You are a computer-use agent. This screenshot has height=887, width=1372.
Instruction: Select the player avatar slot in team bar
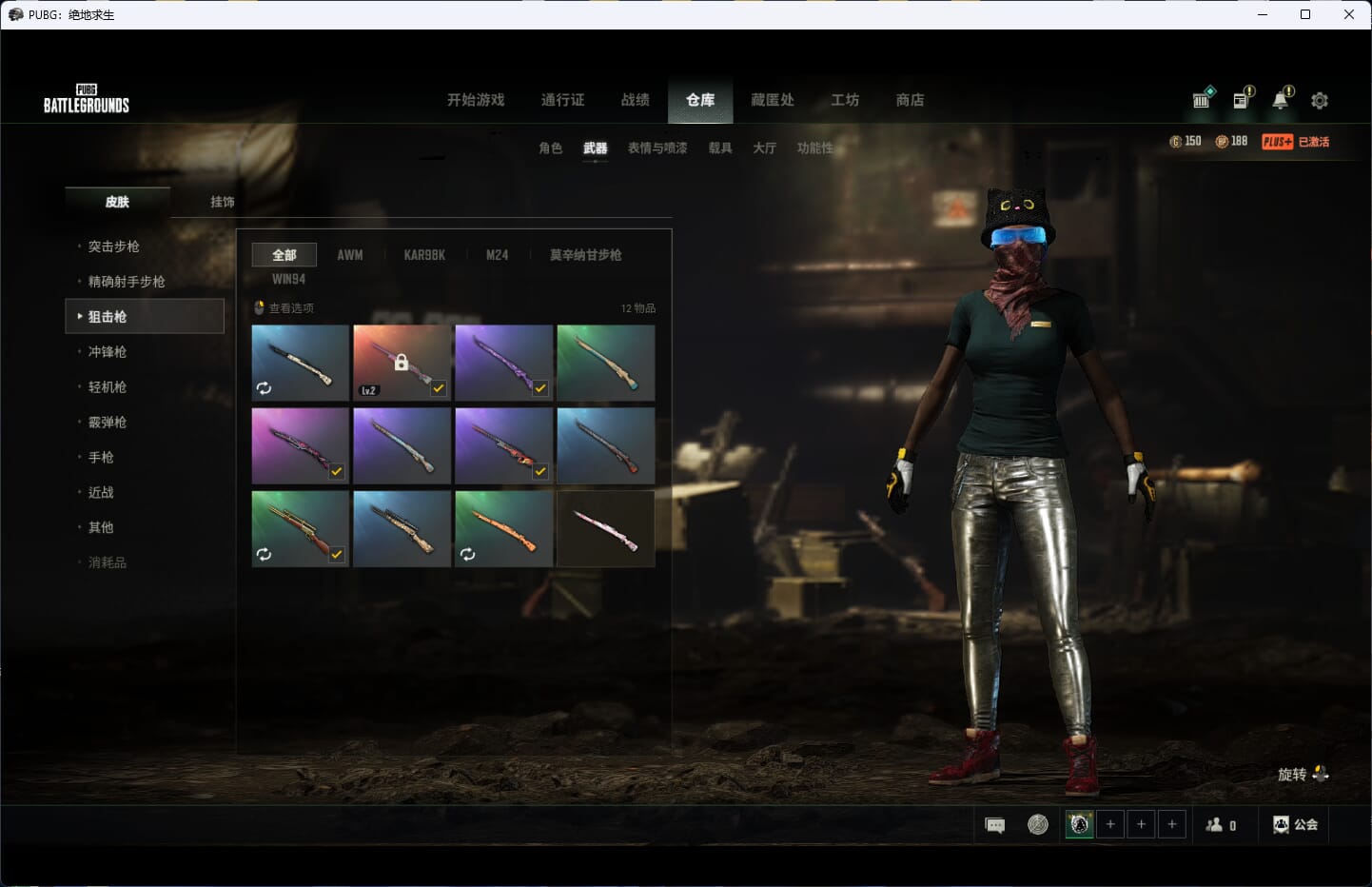1079,824
